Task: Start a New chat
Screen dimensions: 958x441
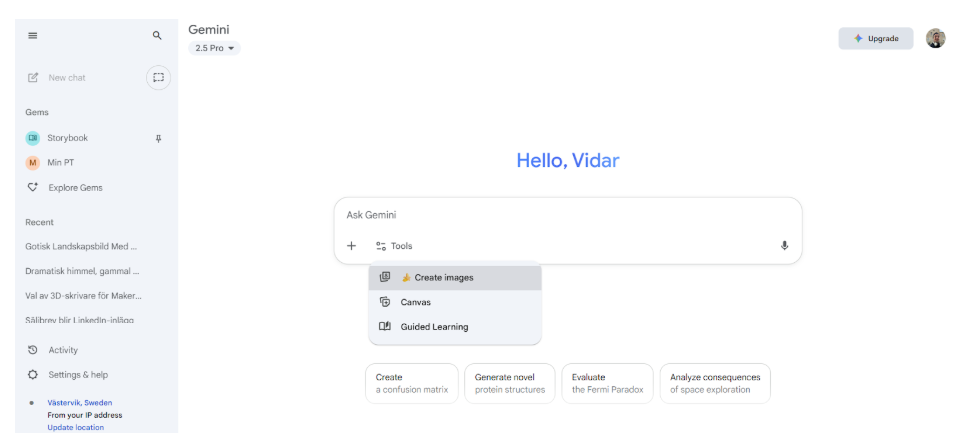Action: pyautogui.click(x=66, y=77)
